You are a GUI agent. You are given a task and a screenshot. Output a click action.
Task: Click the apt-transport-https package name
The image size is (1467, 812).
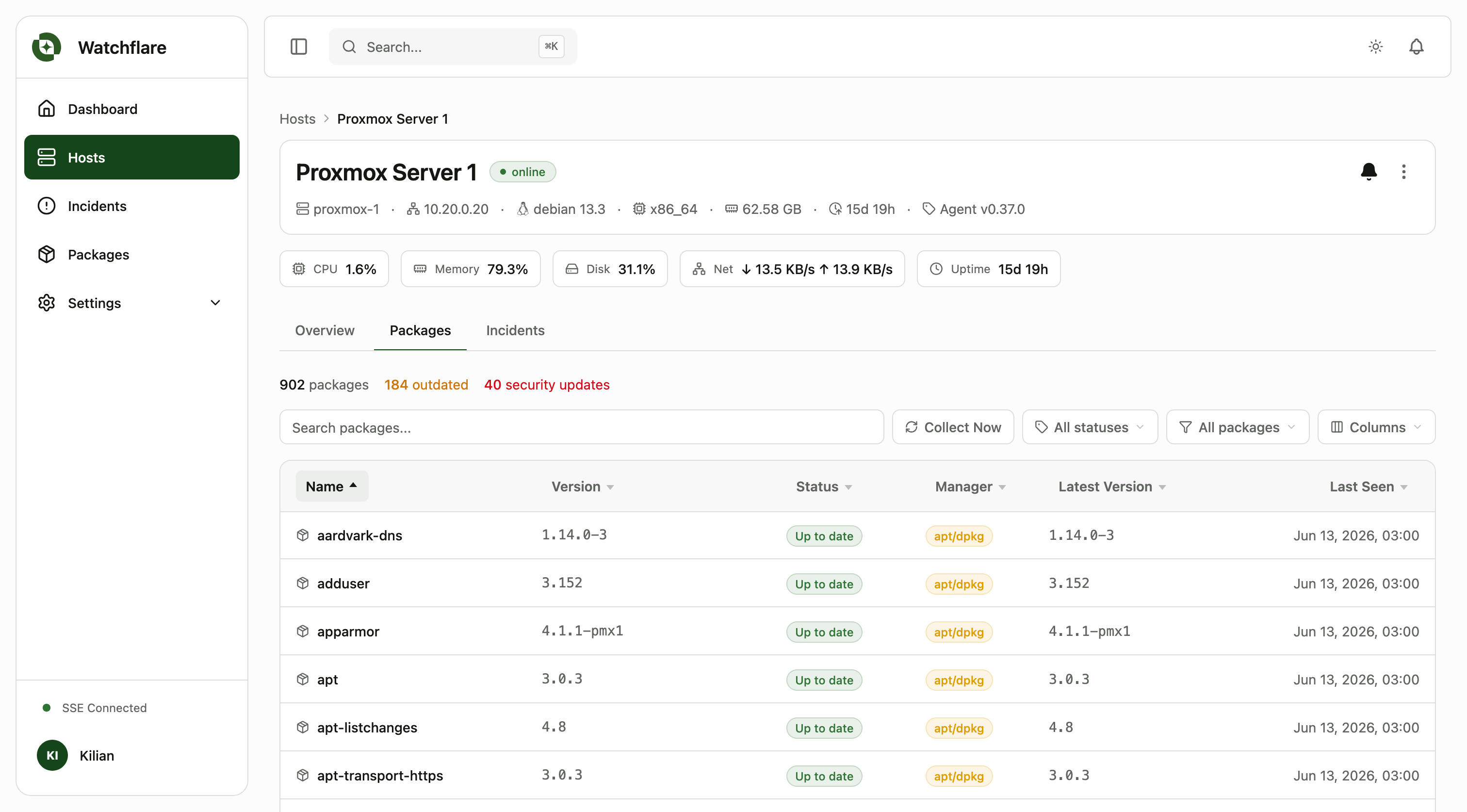point(380,775)
